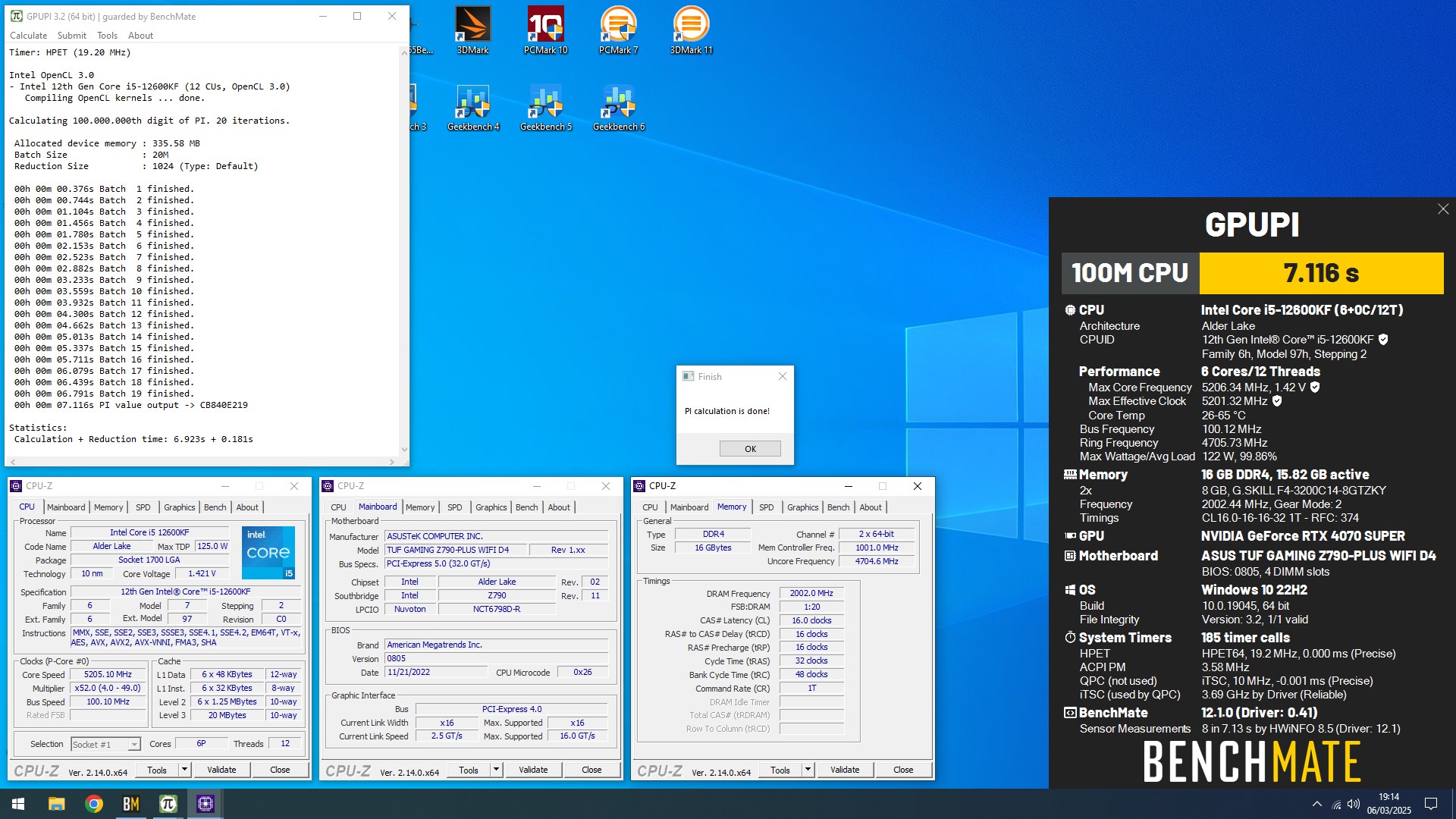Viewport: 1456px width, 819px height.
Task: Click OK in the Finish dialog
Action: 750,449
